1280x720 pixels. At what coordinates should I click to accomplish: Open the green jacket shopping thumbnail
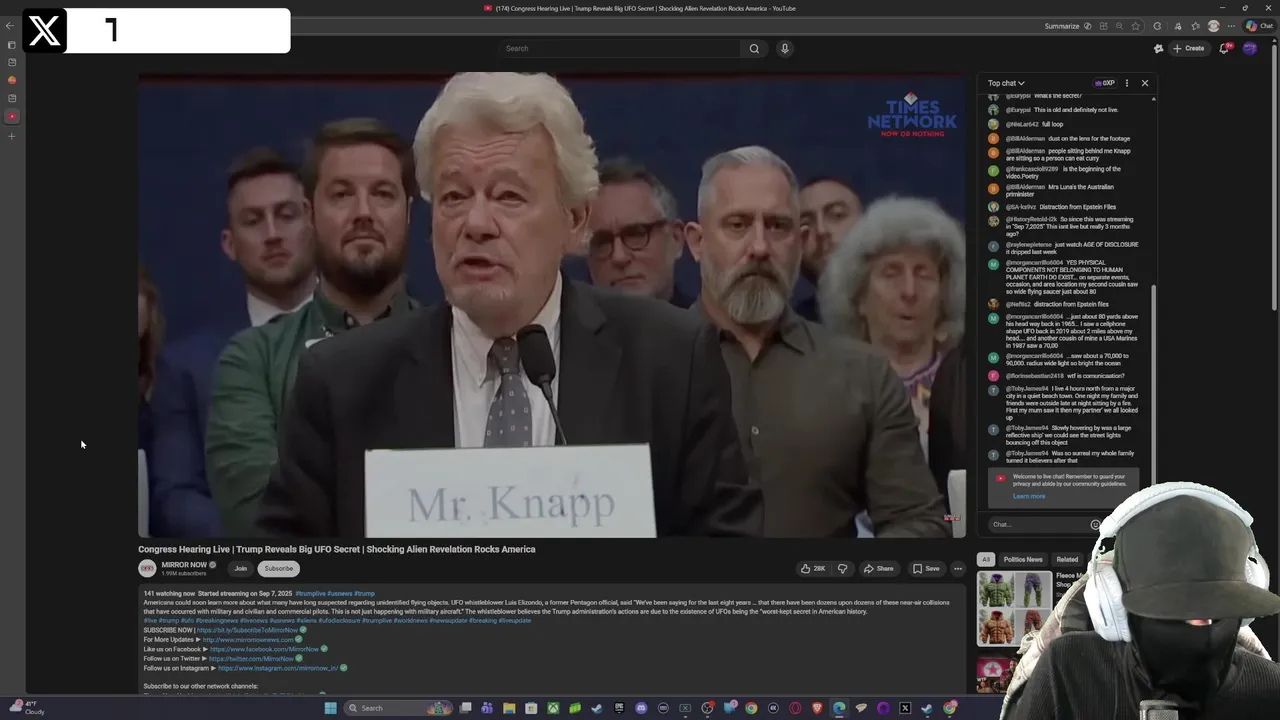[1014, 610]
